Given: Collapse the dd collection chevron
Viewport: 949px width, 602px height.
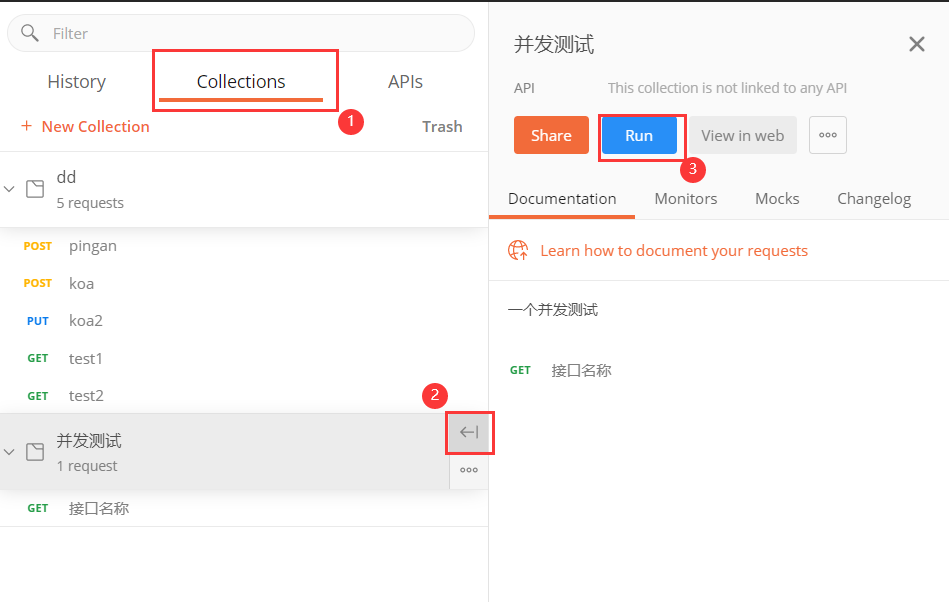Looking at the screenshot, I should pos(9,189).
